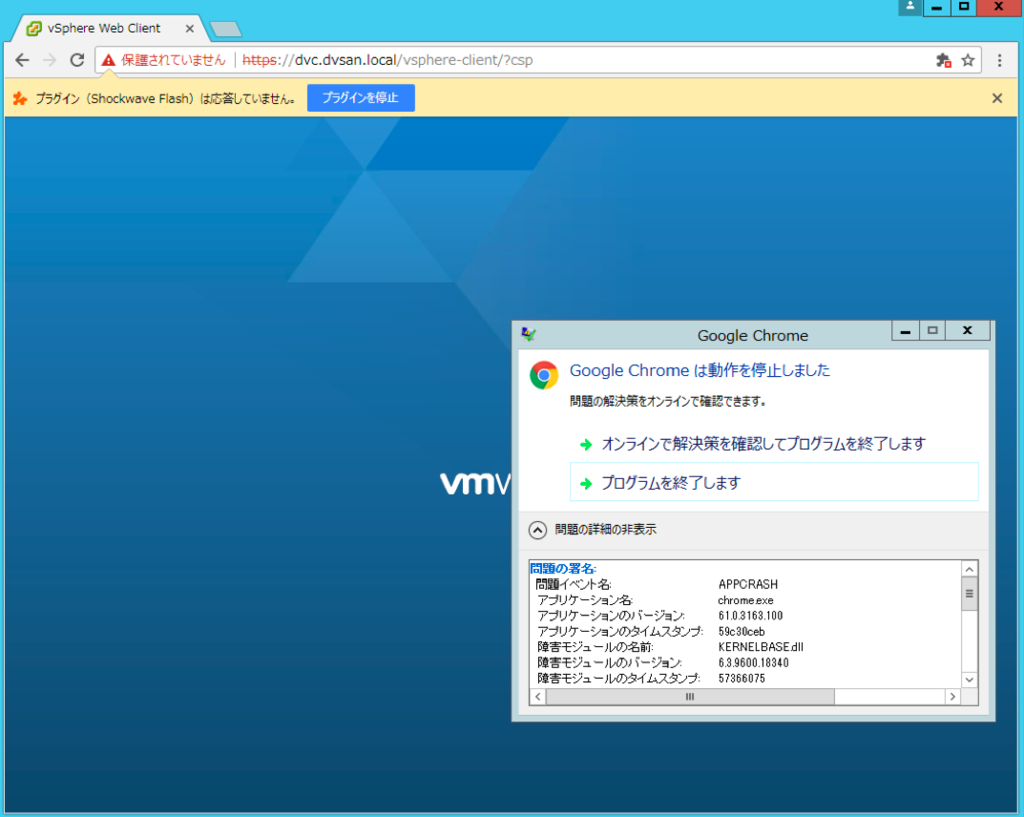This screenshot has height=817, width=1024.
Task: Click details scroll down arrow
Action: coord(970,680)
